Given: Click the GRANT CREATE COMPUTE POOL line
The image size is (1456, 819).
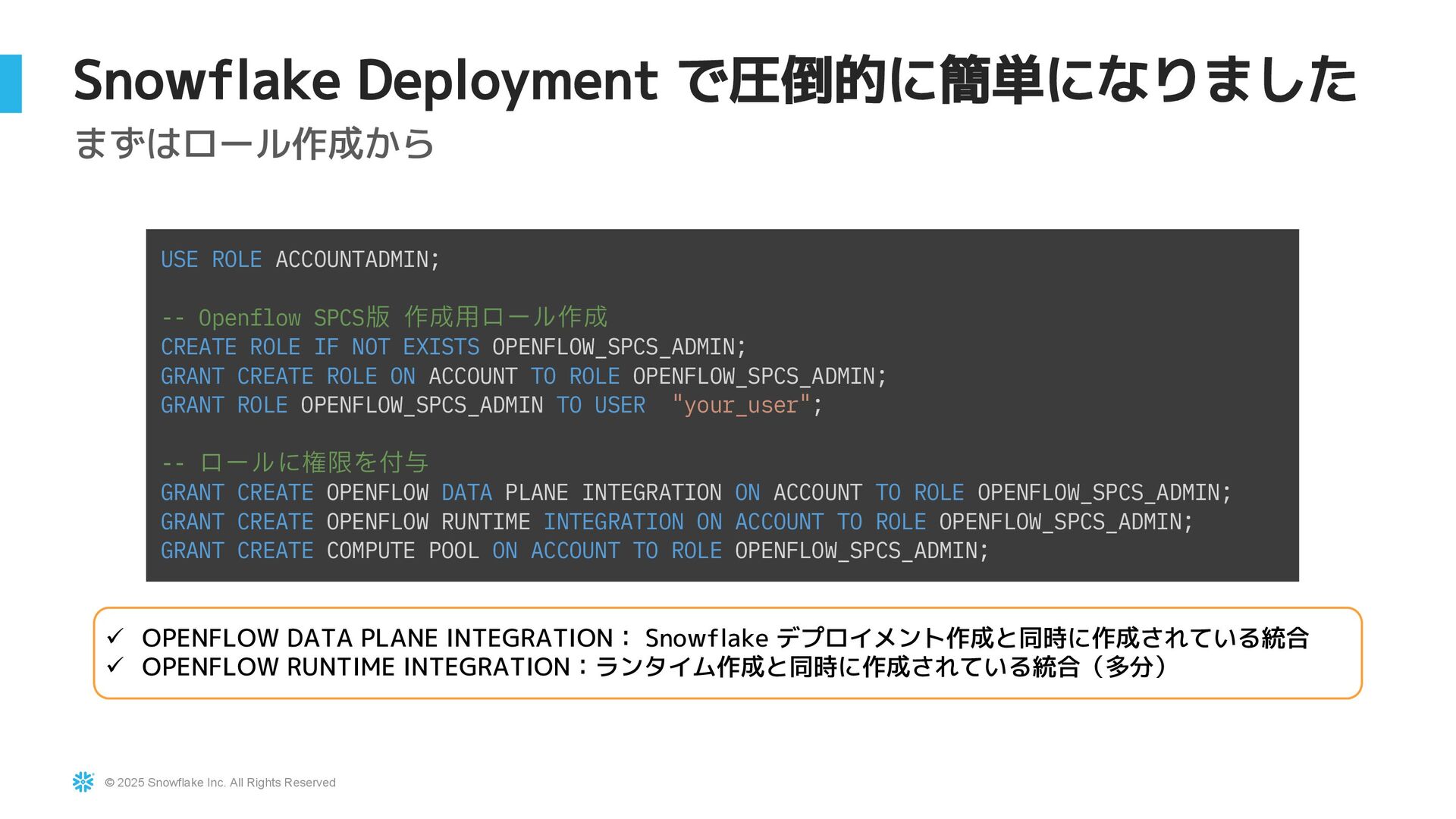Looking at the screenshot, I should point(574,551).
